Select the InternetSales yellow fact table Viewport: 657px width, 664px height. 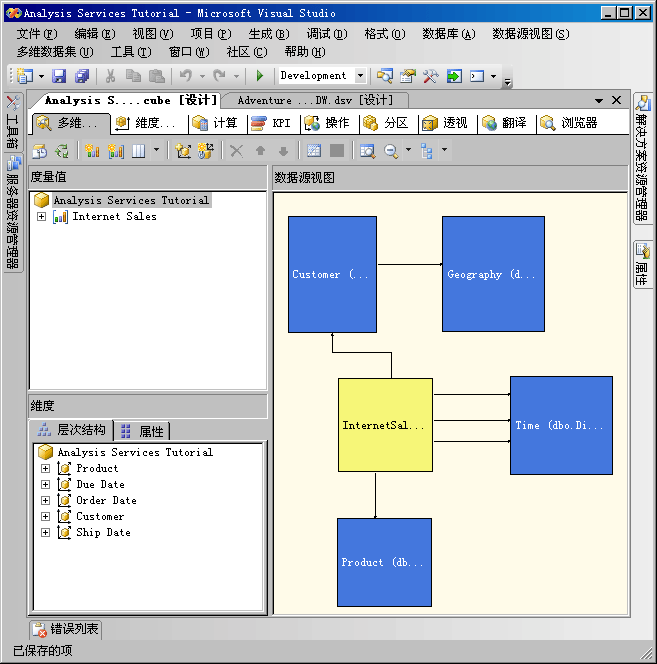coord(385,425)
